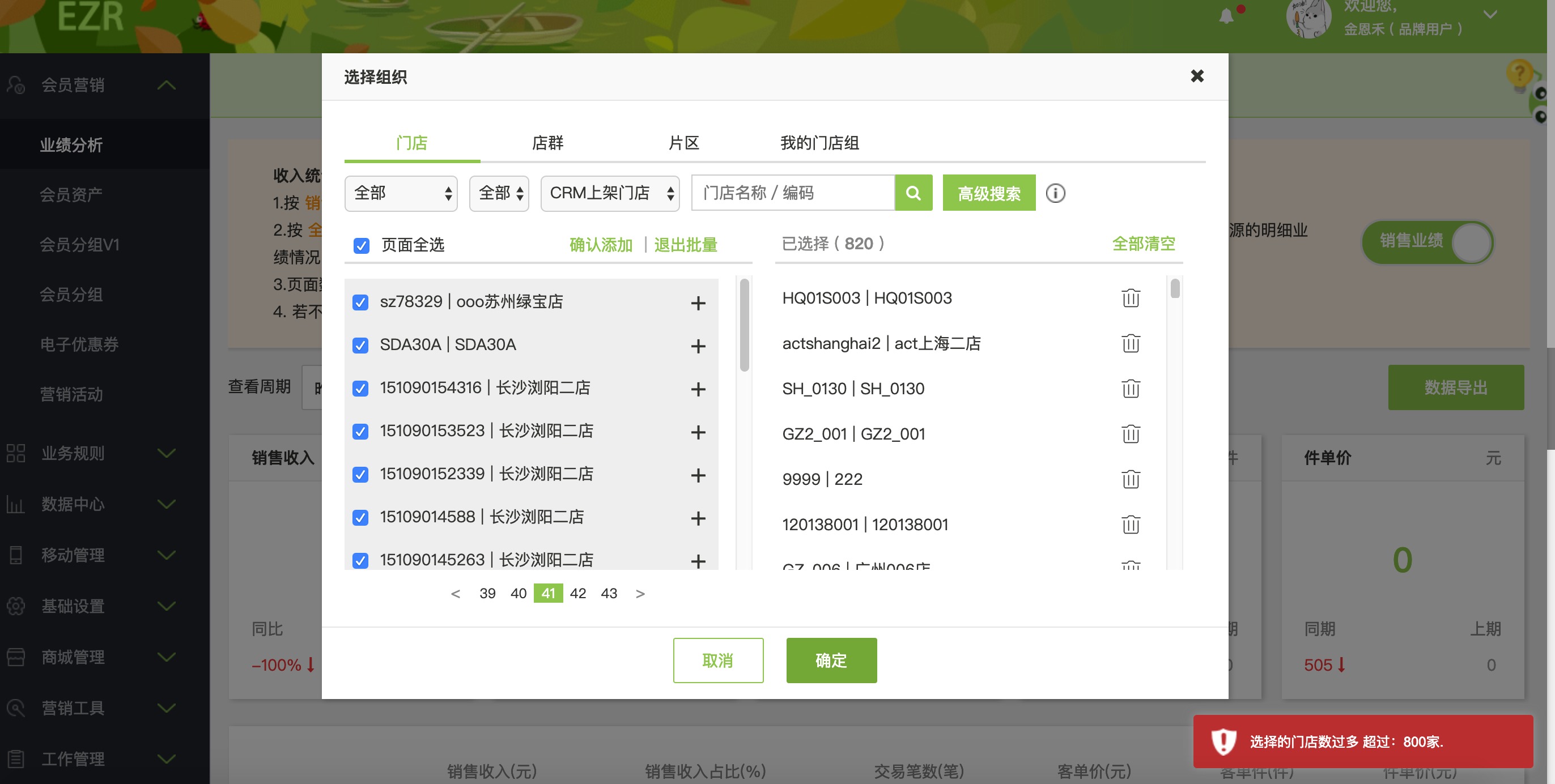The width and height of the screenshot is (1555, 784).
Task: Click the selected list scrollbar thumb
Action: click(1175, 288)
